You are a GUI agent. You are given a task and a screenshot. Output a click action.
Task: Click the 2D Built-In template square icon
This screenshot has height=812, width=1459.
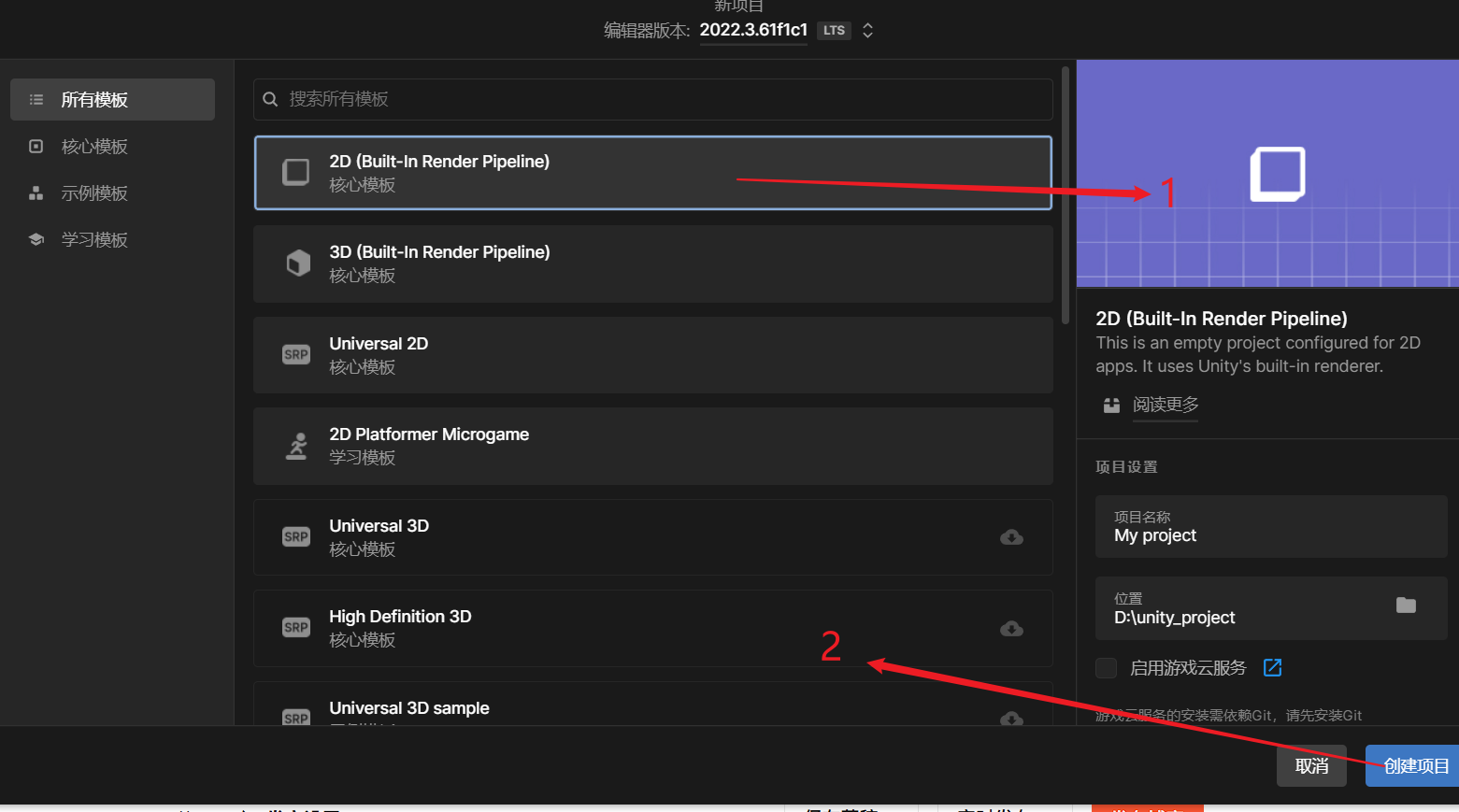point(296,172)
